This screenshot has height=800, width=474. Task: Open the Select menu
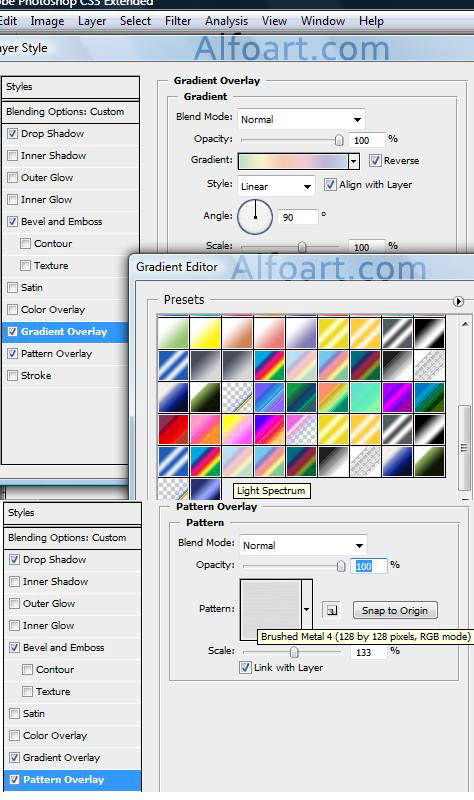click(135, 21)
